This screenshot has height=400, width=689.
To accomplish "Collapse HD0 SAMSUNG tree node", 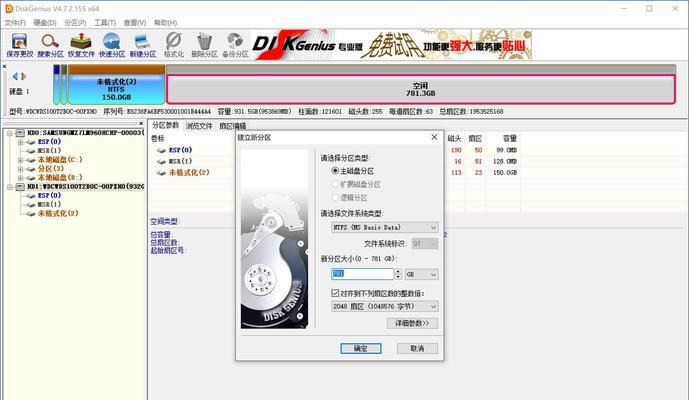I will 10,133.
